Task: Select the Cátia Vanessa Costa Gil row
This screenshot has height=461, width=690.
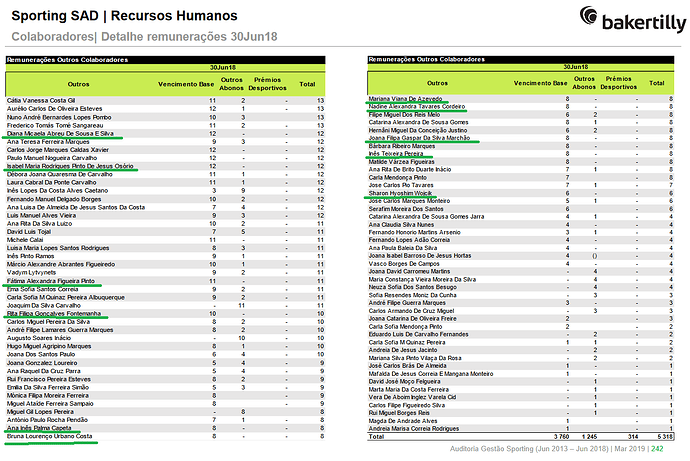Action: pyautogui.click(x=165, y=101)
